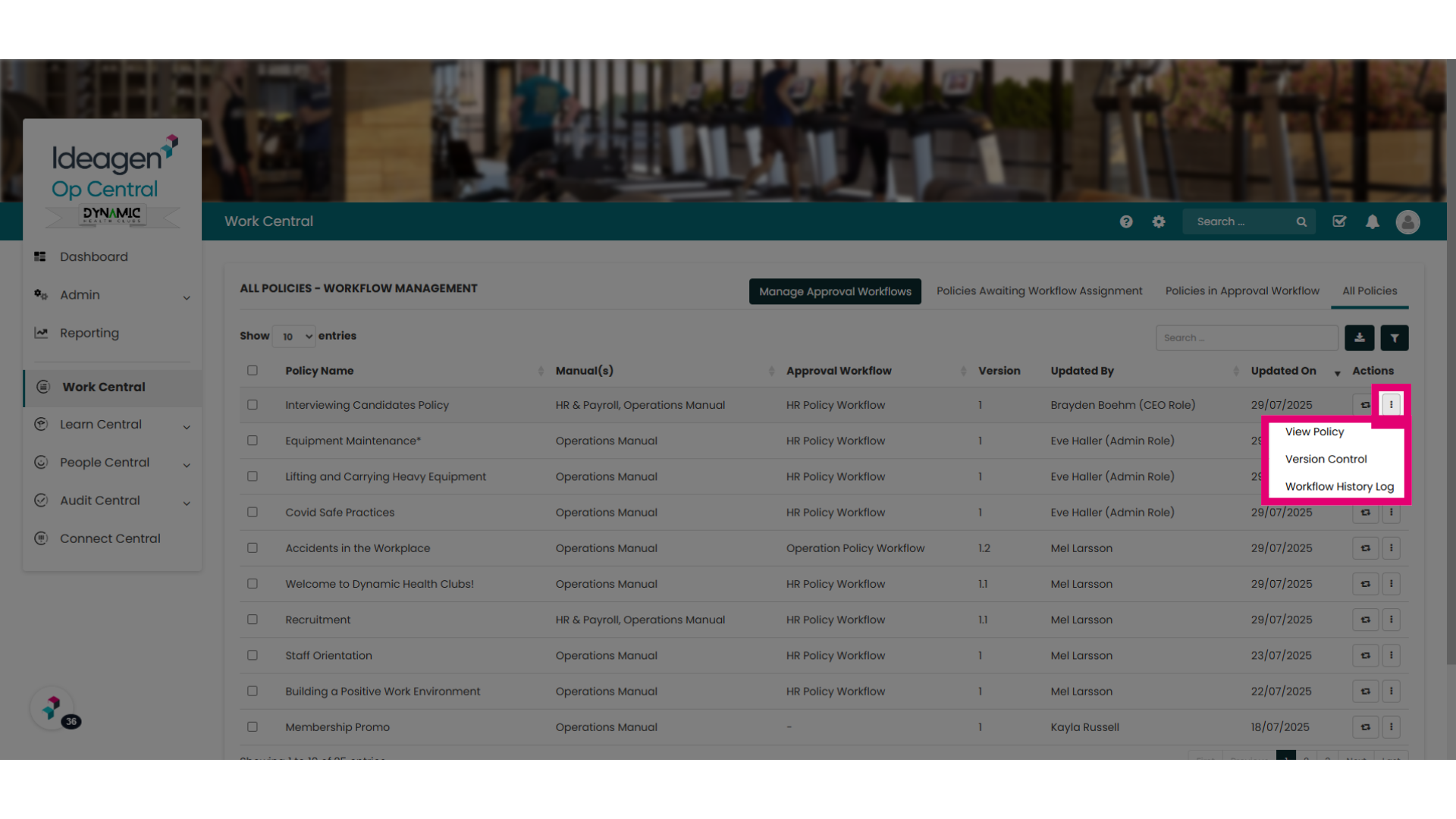Click reassign workflow icon for Staff Orientation
The image size is (1456, 819).
[x=1366, y=655]
